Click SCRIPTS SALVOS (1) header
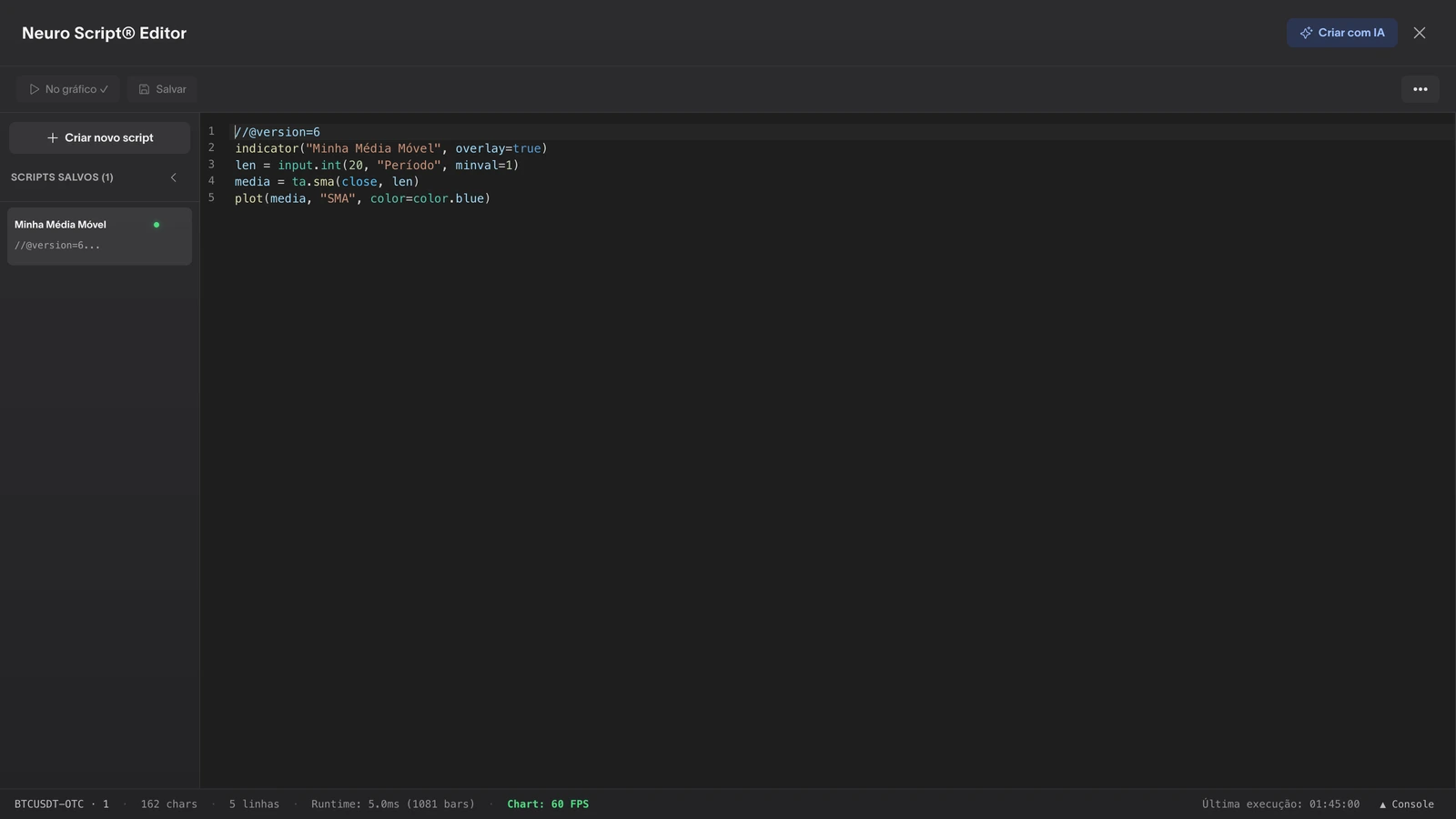 [62, 177]
